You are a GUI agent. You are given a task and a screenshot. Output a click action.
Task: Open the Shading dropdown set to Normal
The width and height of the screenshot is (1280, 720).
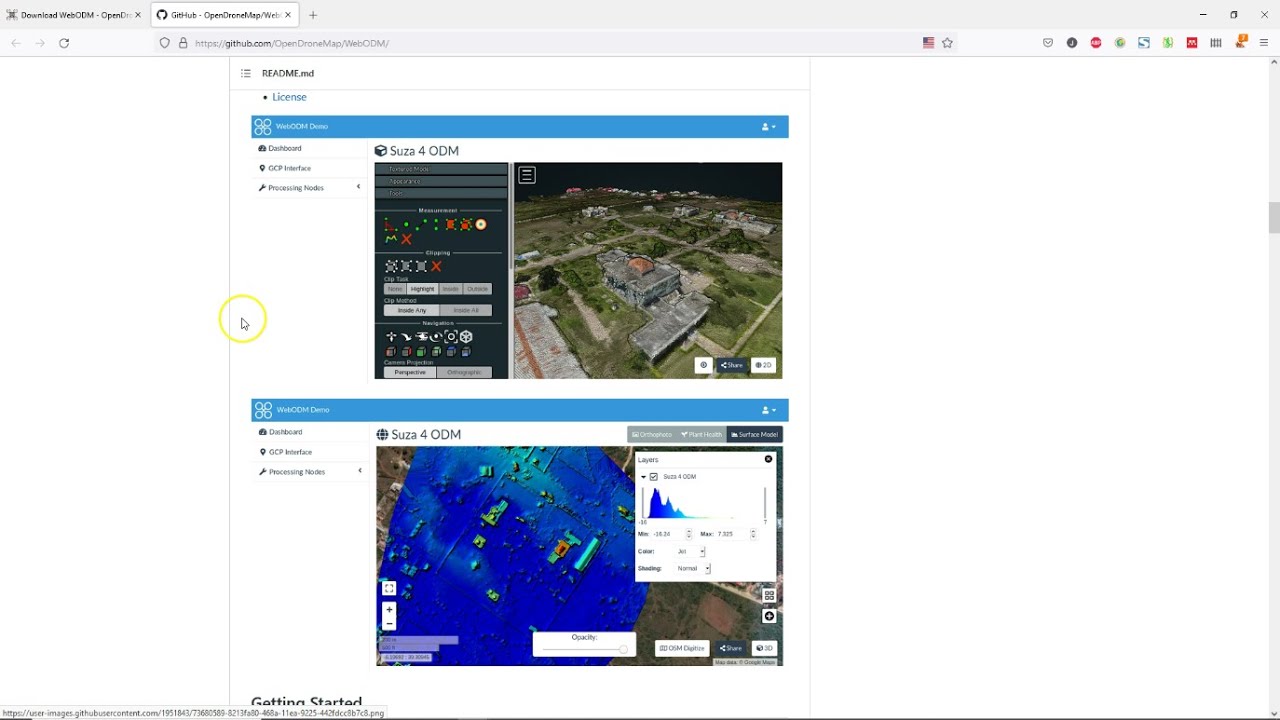click(x=693, y=568)
